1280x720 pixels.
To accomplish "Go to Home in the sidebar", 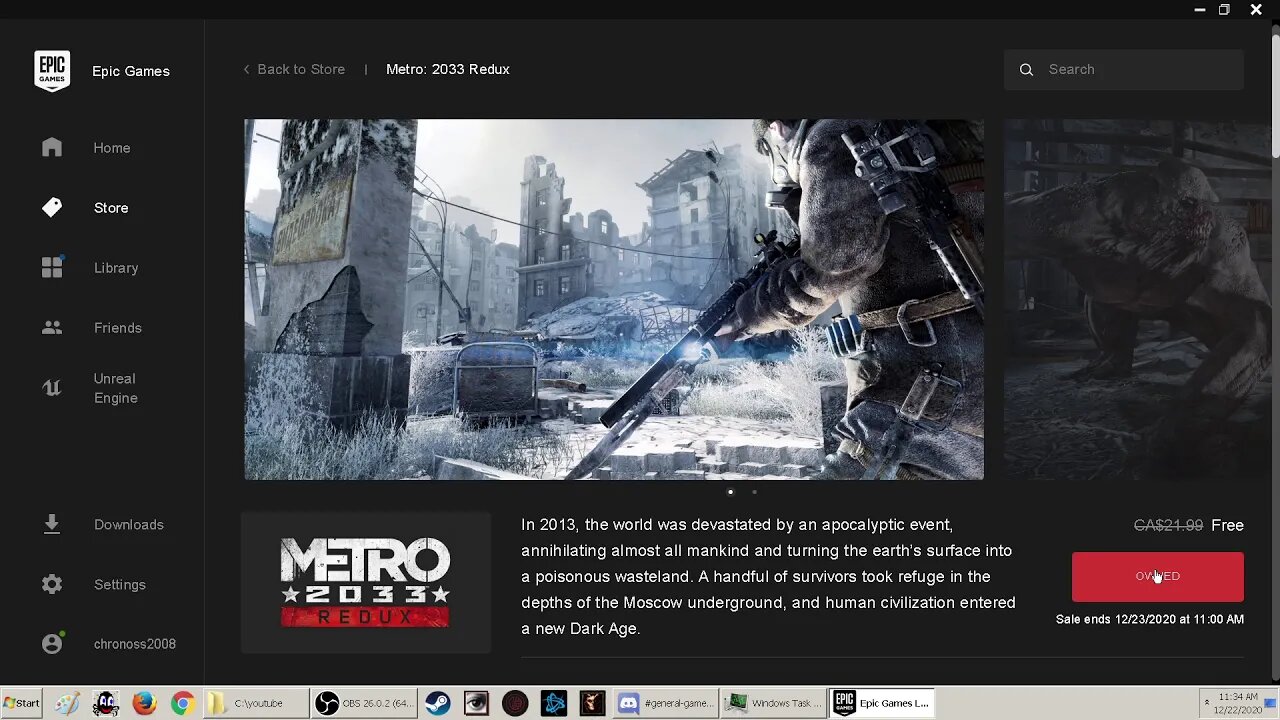I will [x=112, y=148].
